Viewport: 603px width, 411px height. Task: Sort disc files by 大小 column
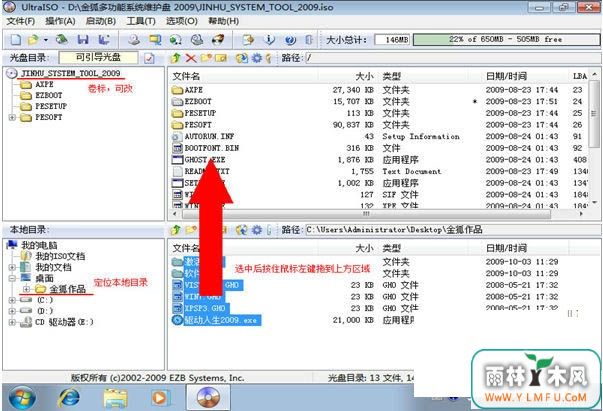(364, 76)
